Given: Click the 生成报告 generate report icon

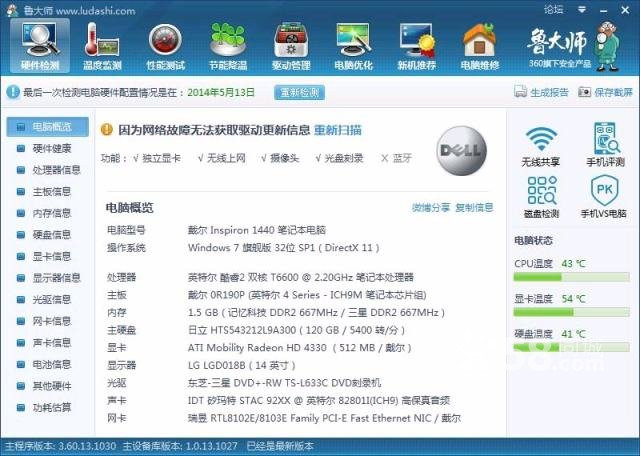Looking at the screenshot, I should (520, 92).
